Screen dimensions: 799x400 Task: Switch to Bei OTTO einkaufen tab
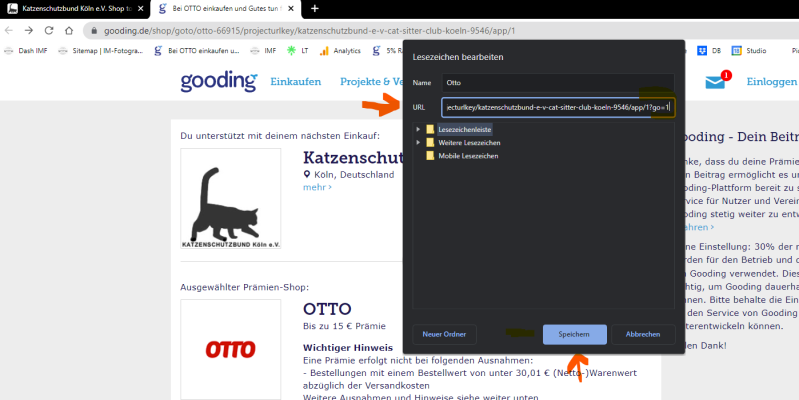coord(224,8)
